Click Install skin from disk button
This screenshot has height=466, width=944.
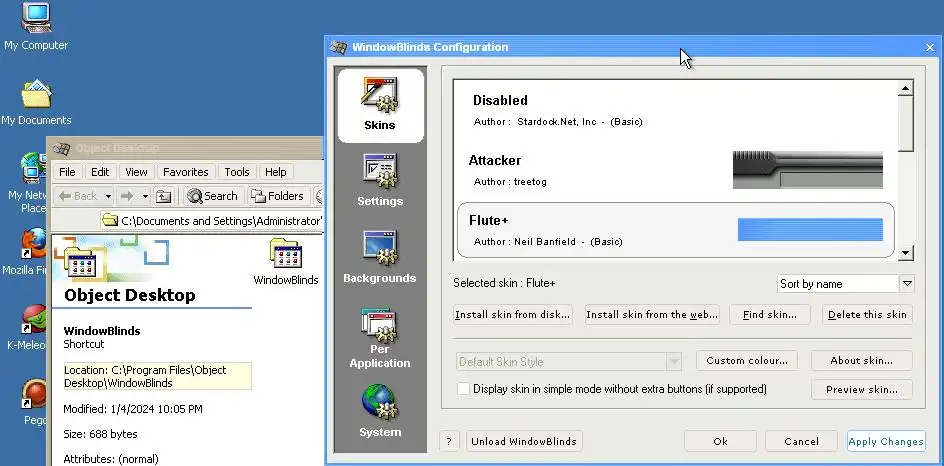coord(512,315)
